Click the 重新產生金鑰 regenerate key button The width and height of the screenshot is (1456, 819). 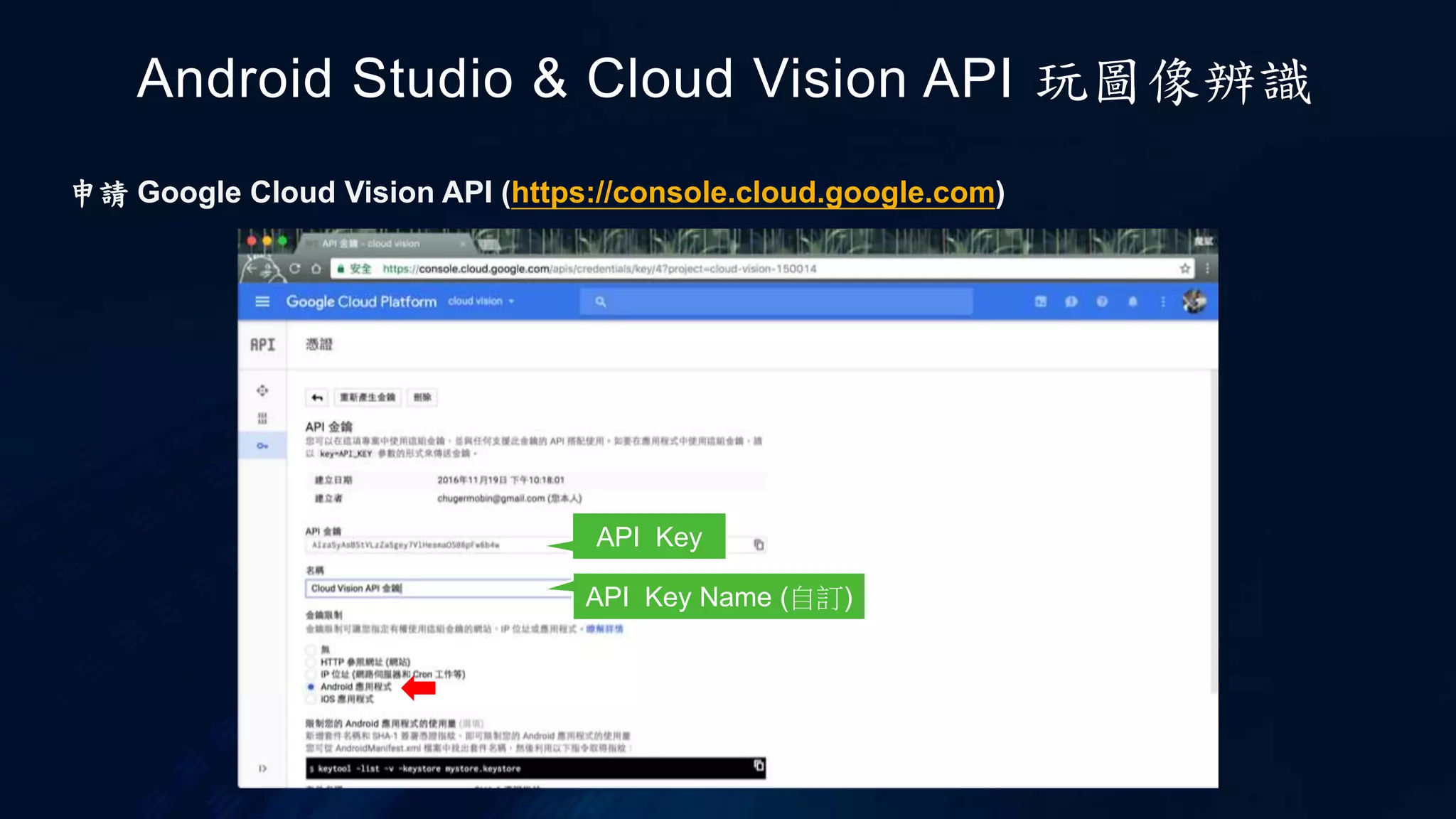click(368, 397)
